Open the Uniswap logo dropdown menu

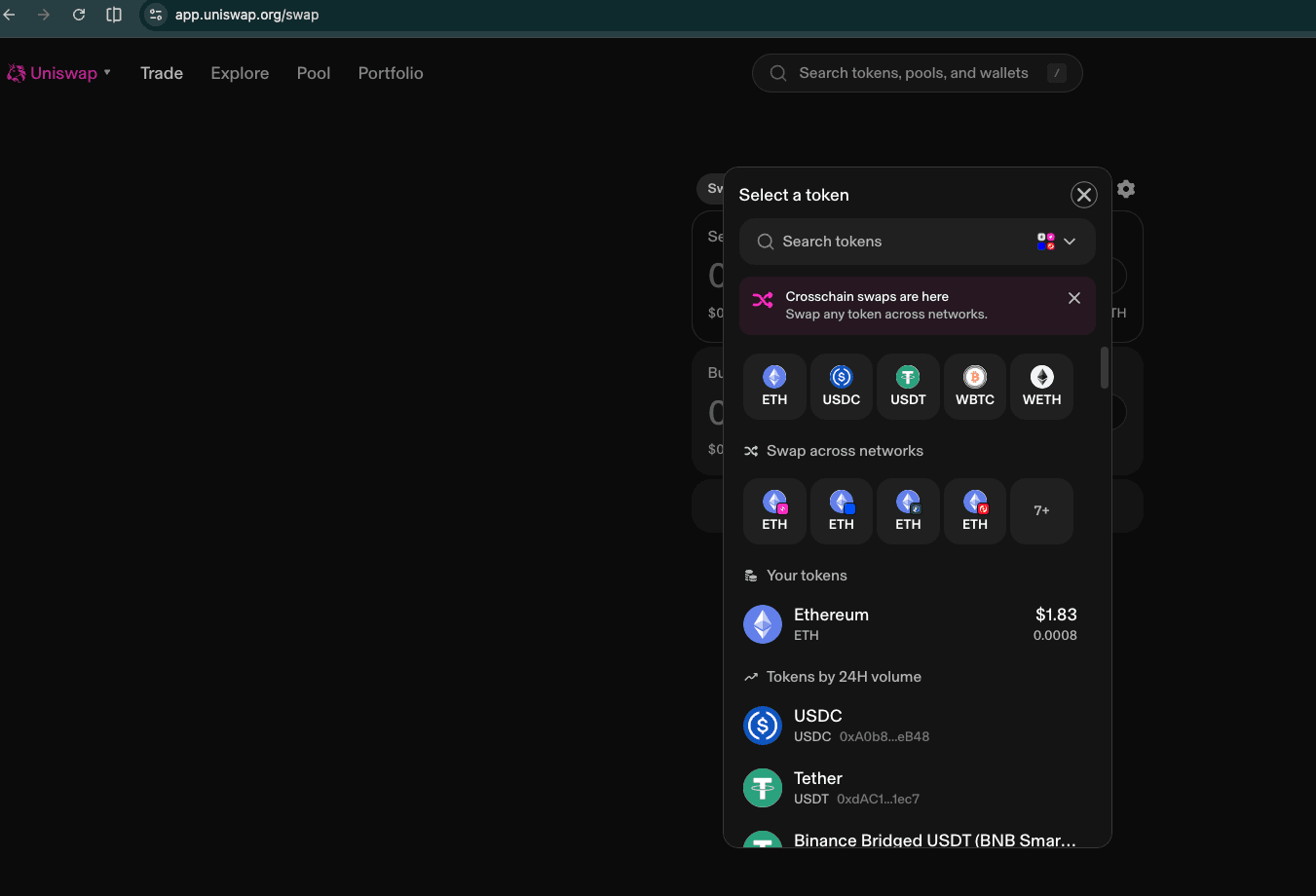(59, 73)
